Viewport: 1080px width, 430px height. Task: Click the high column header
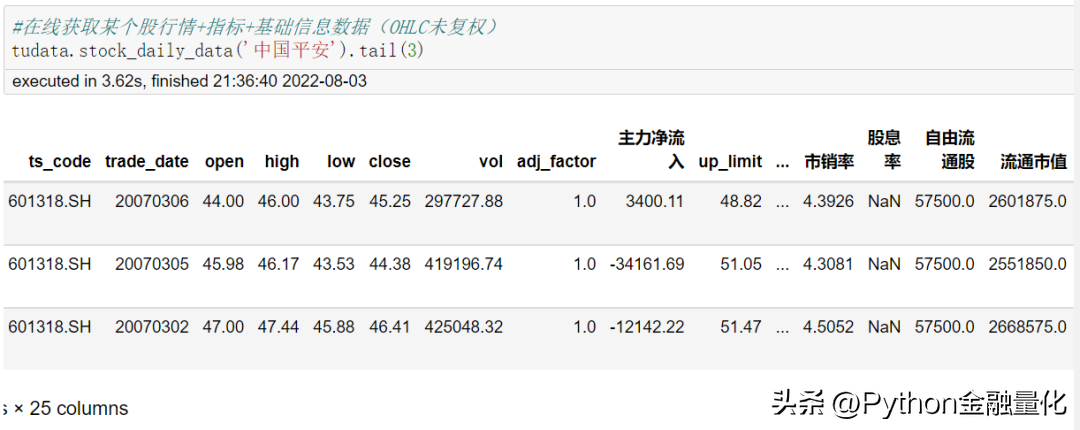282,161
